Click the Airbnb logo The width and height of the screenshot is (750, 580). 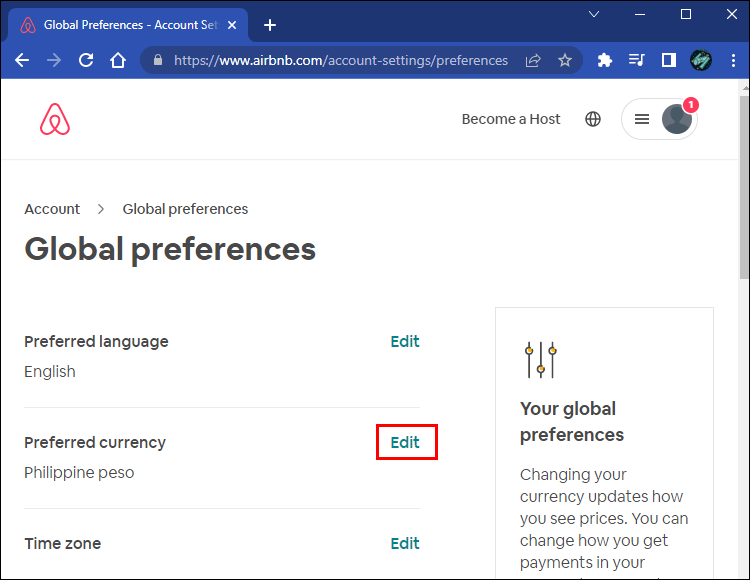pyautogui.click(x=55, y=119)
